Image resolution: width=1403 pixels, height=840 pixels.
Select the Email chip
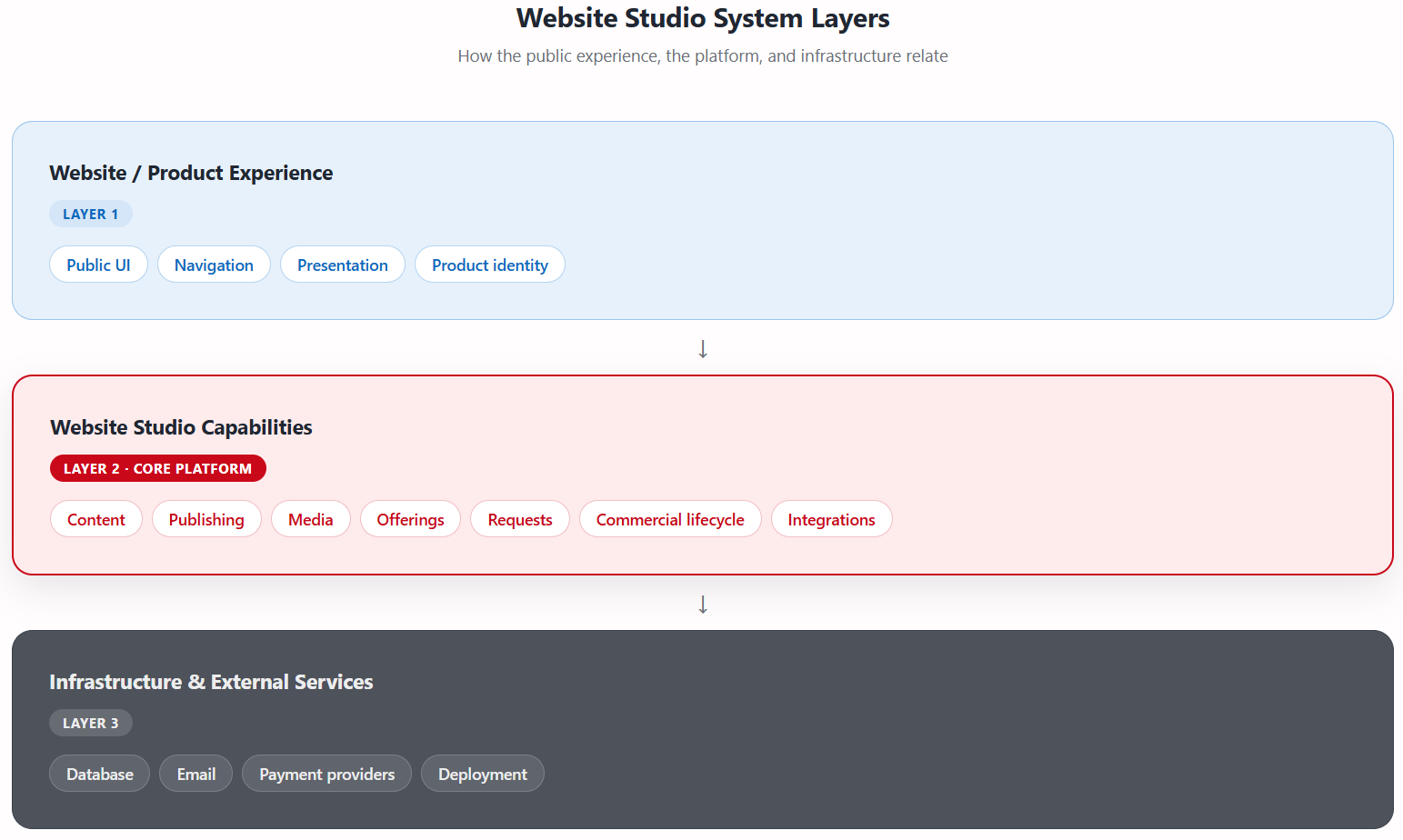[x=196, y=774]
